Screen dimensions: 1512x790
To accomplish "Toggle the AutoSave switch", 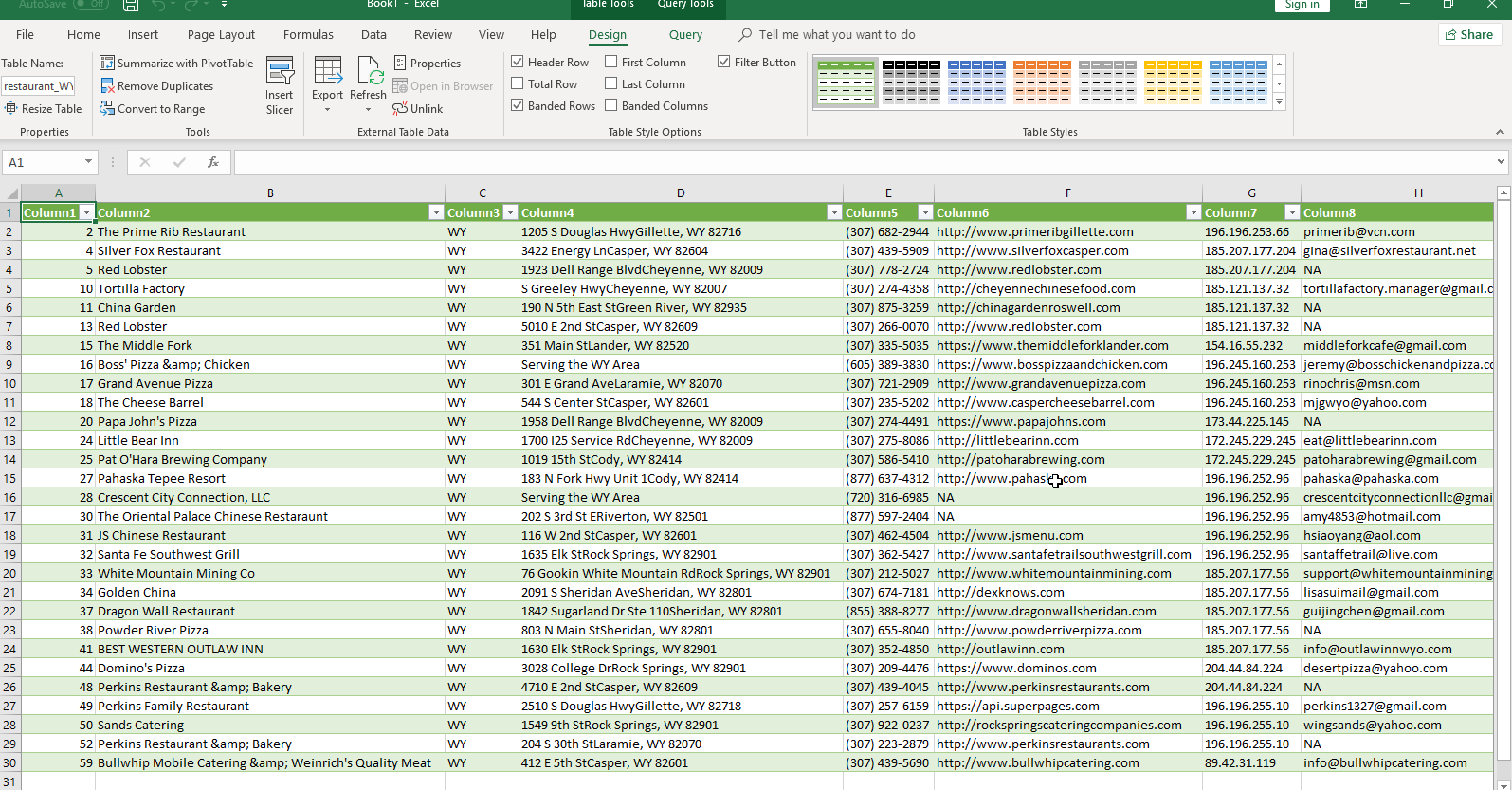I will tap(90, 4).
